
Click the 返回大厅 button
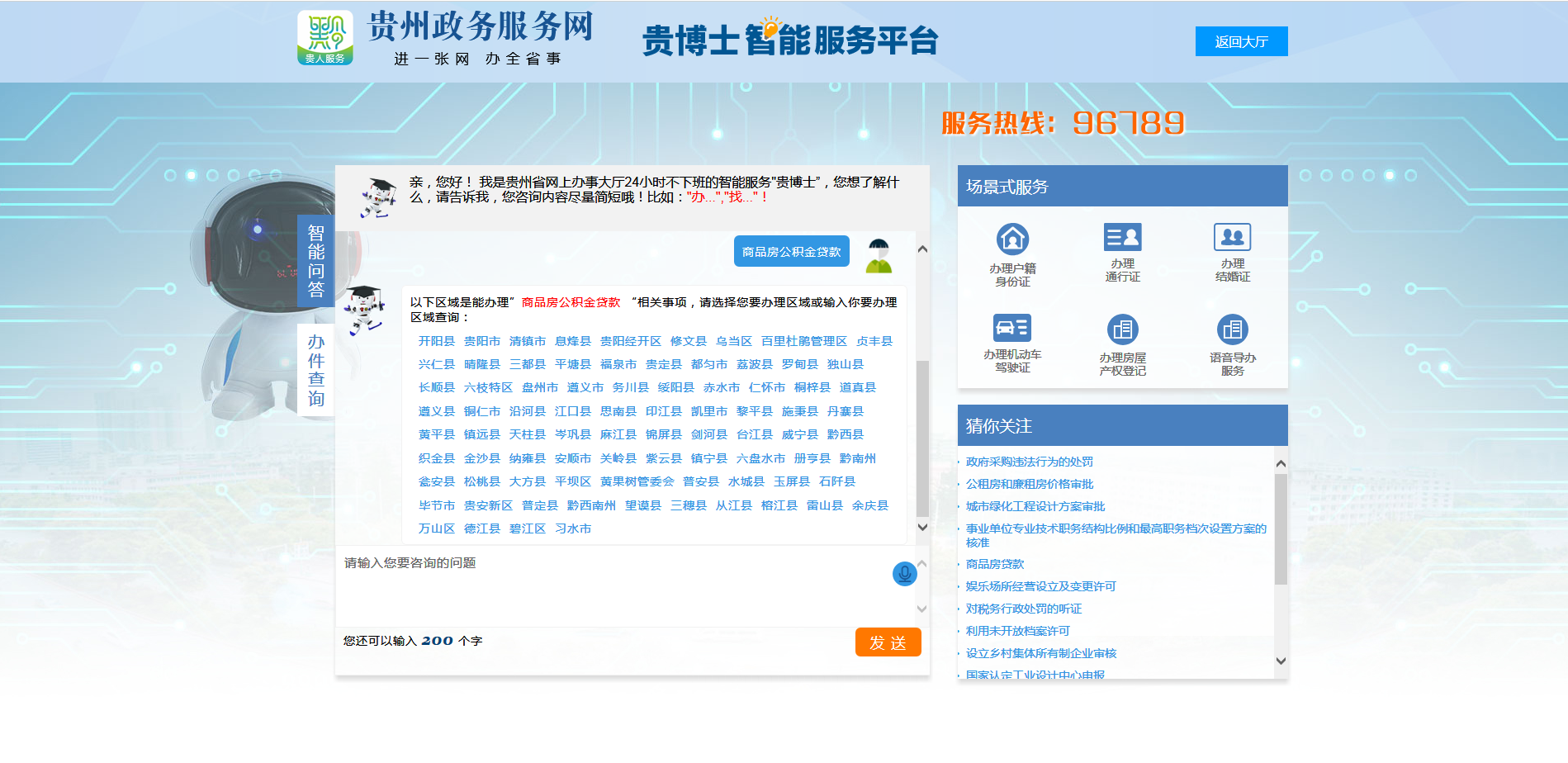click(1241, 41)
